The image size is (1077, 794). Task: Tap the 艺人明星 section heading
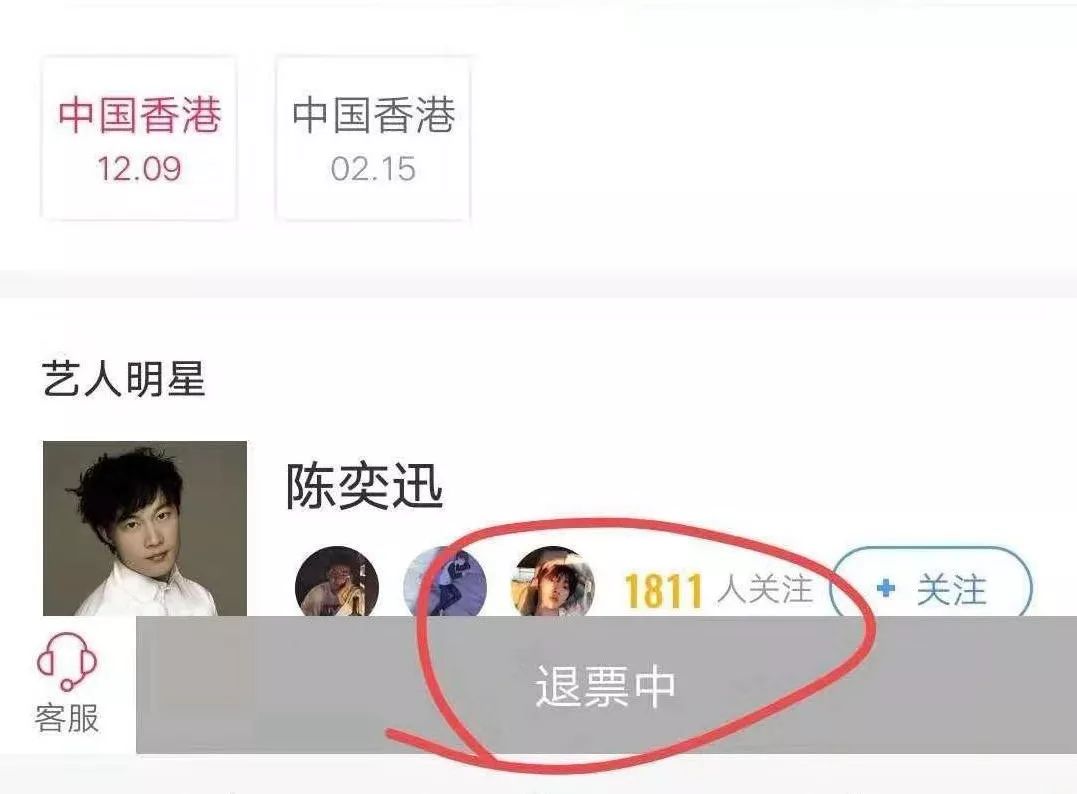[124, 378]
